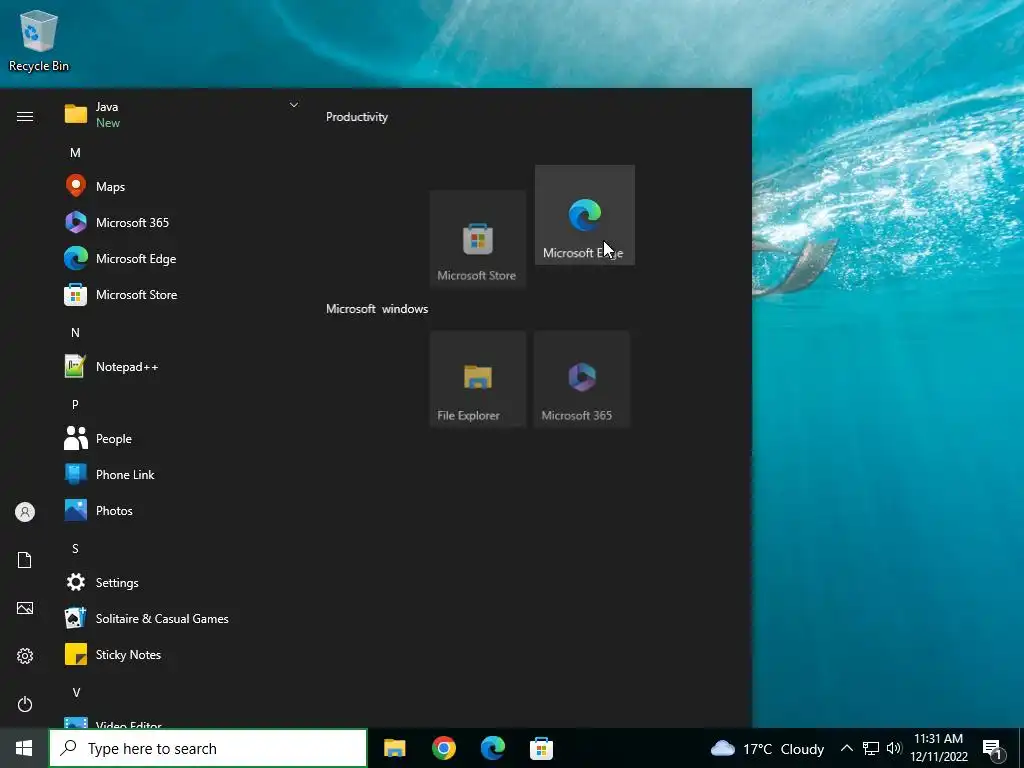1024x768 pixels.
Task: Open the File Explorer tile
Action: click(x=477, y=379)
